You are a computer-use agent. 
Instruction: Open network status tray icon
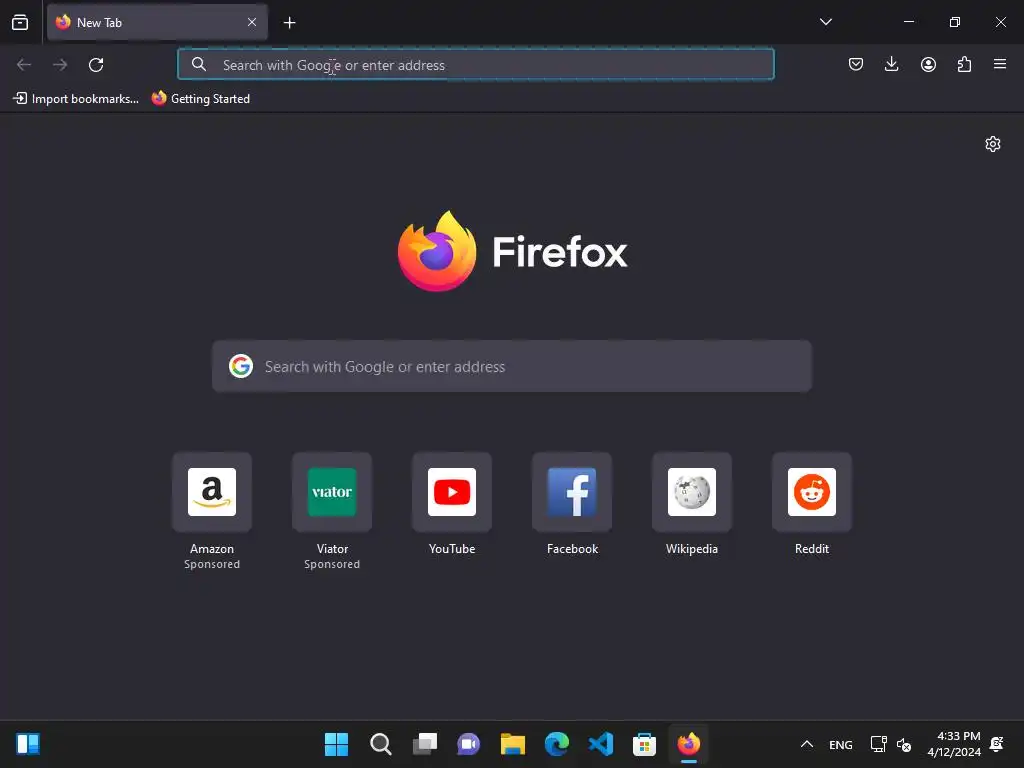[878, 744]
